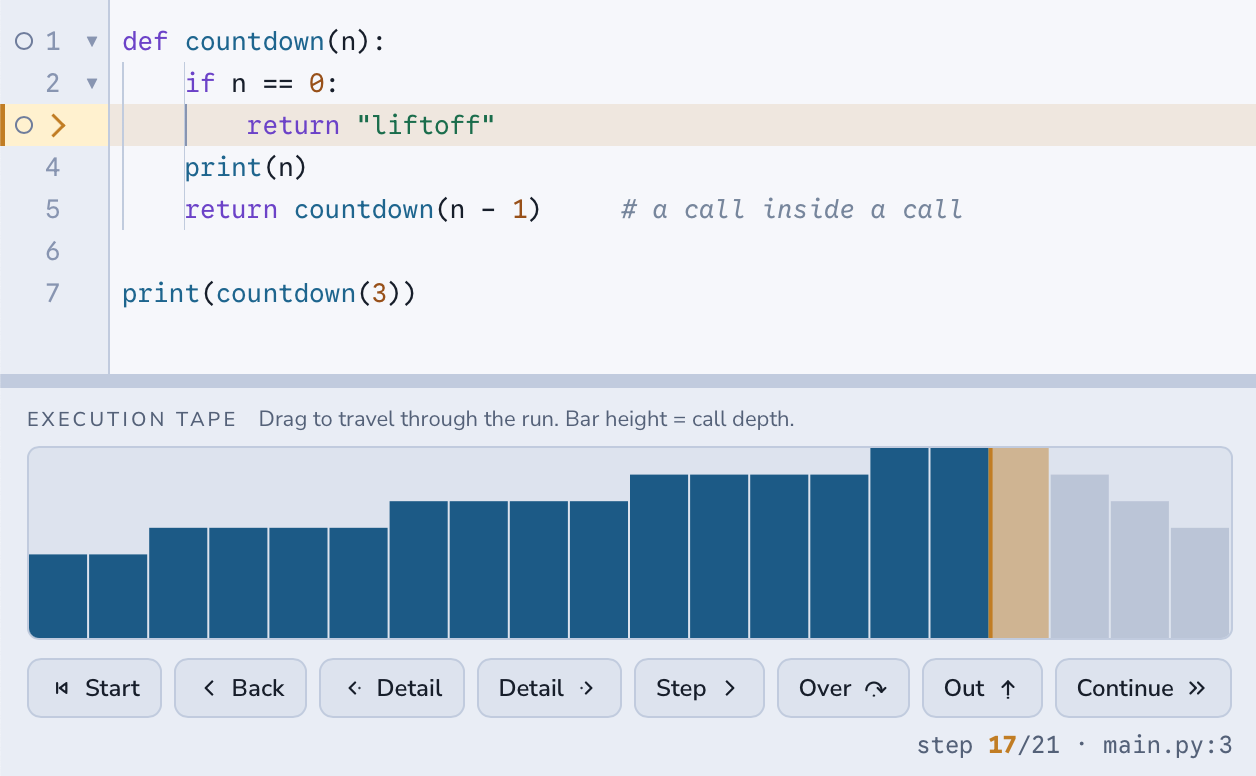
Task: Collapse the countdown function fold arrow on line 1
Action: click(x=92, y=42)
